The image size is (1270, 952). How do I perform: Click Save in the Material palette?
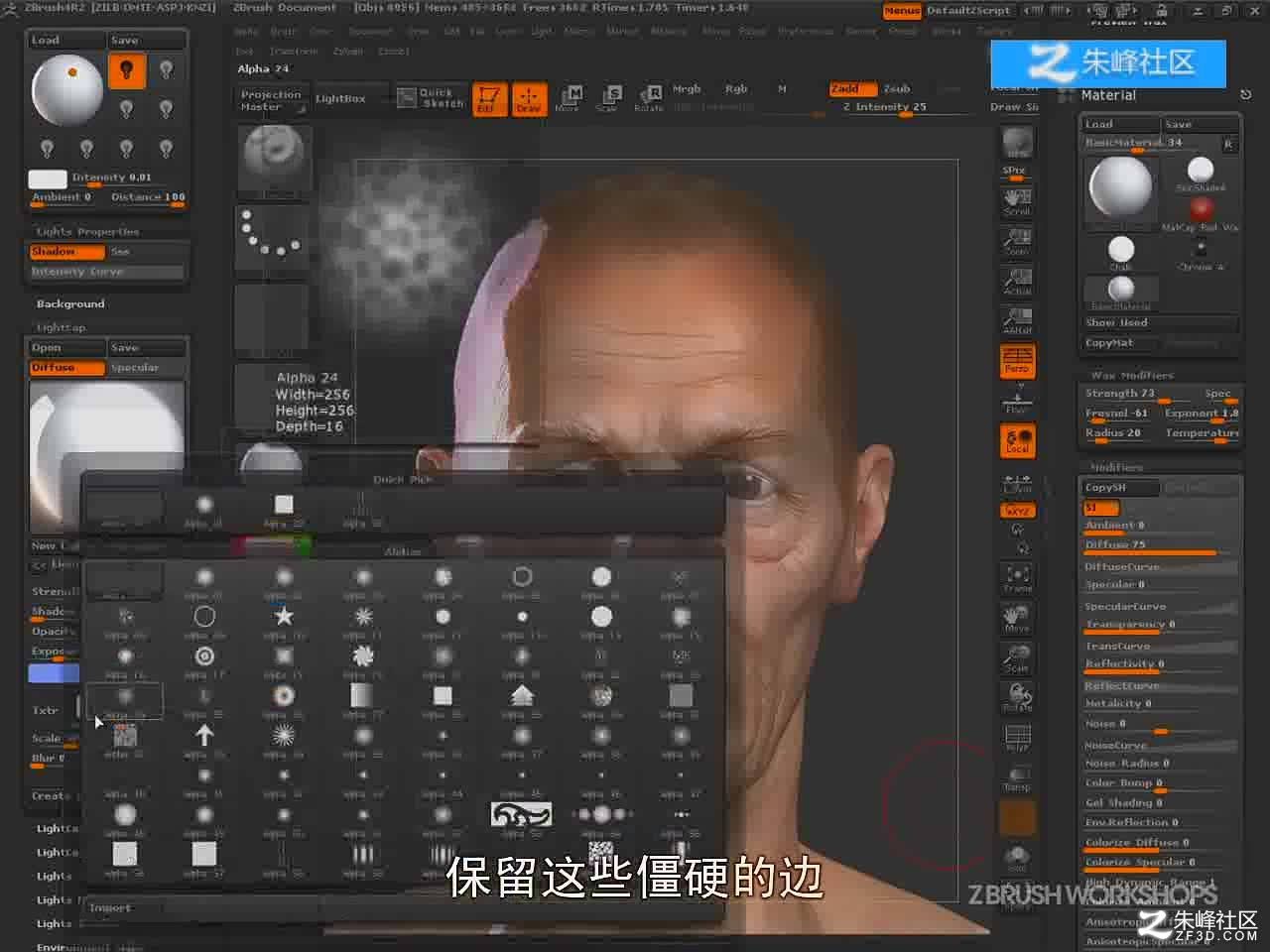pos(1201,124)
